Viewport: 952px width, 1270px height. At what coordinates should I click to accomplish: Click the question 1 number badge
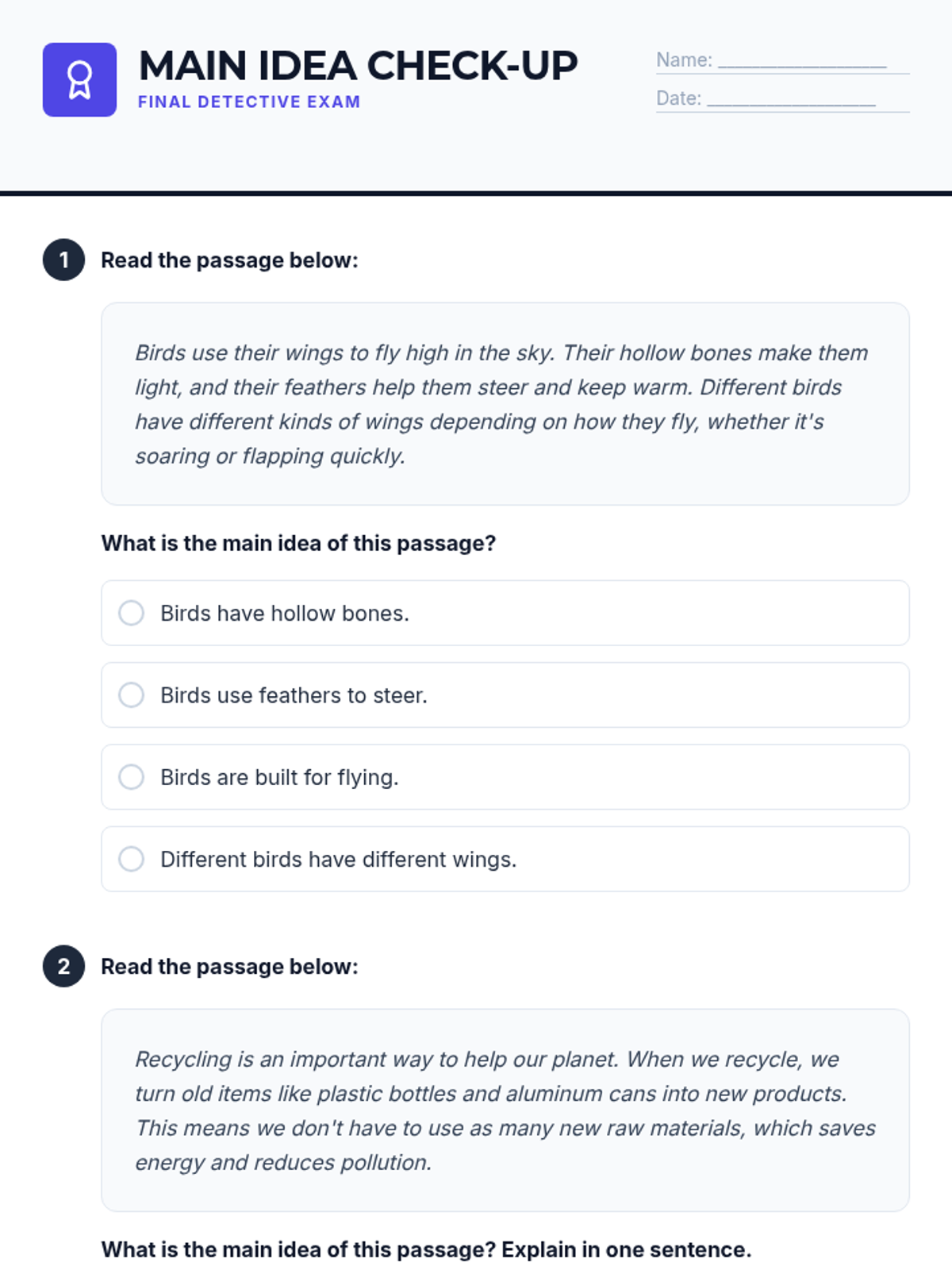63,260
